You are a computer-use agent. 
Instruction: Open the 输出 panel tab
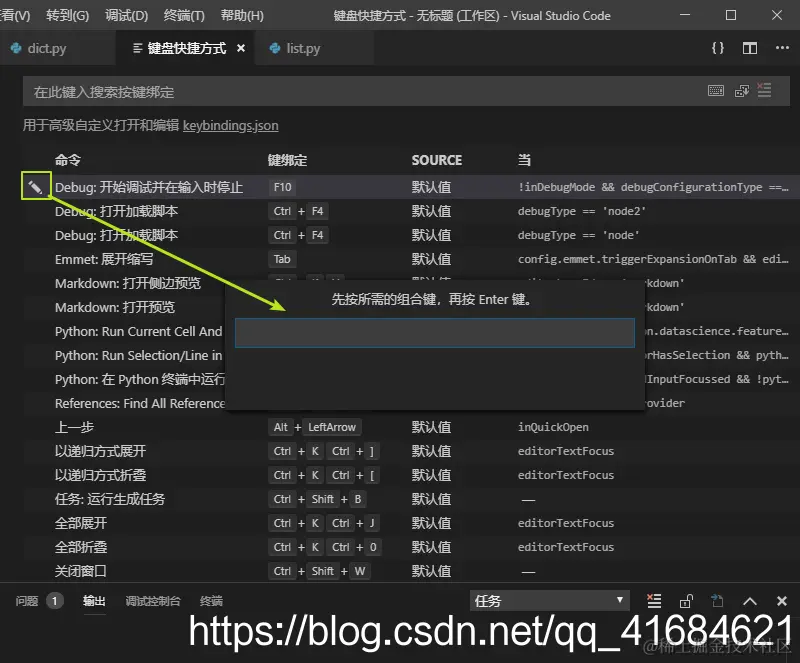click(94, 601)
